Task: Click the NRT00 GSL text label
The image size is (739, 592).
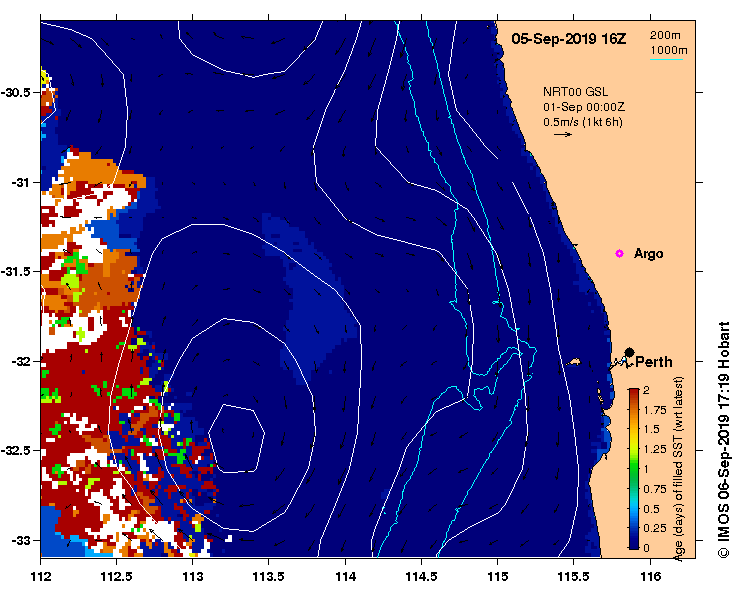Action: pos(575,92)
